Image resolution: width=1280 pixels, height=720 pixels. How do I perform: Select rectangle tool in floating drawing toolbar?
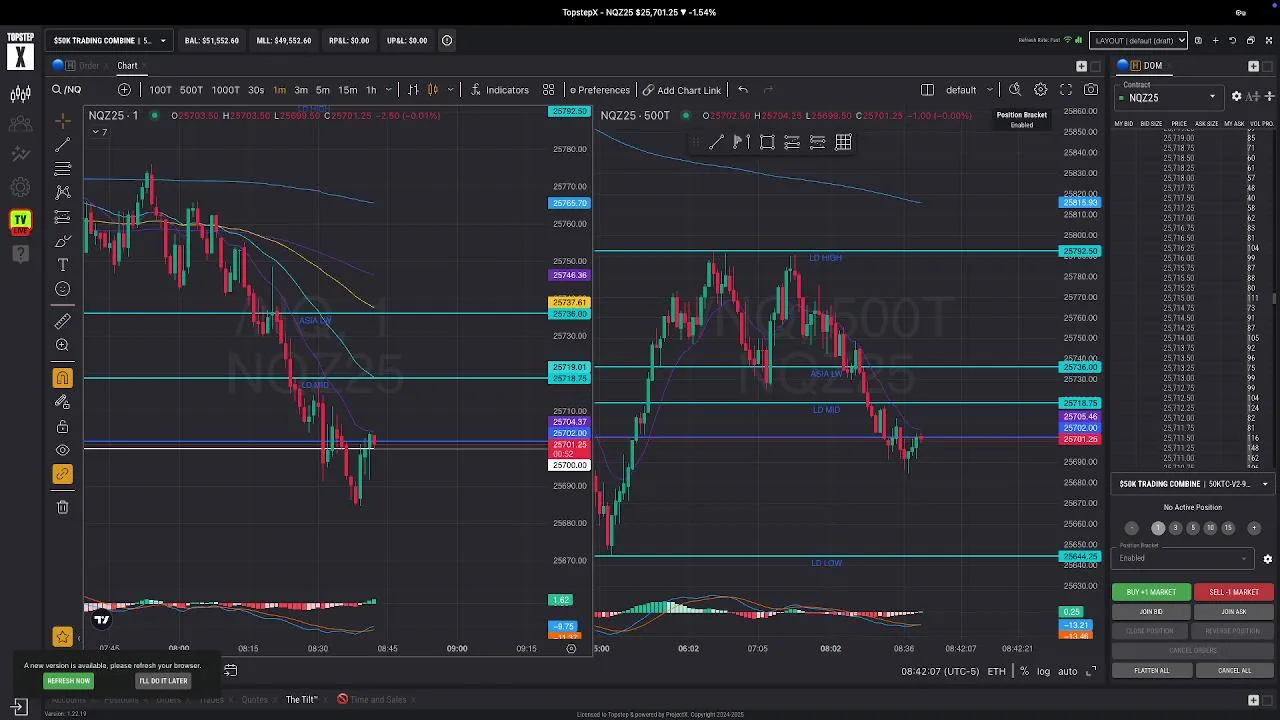tap(767, 142)
